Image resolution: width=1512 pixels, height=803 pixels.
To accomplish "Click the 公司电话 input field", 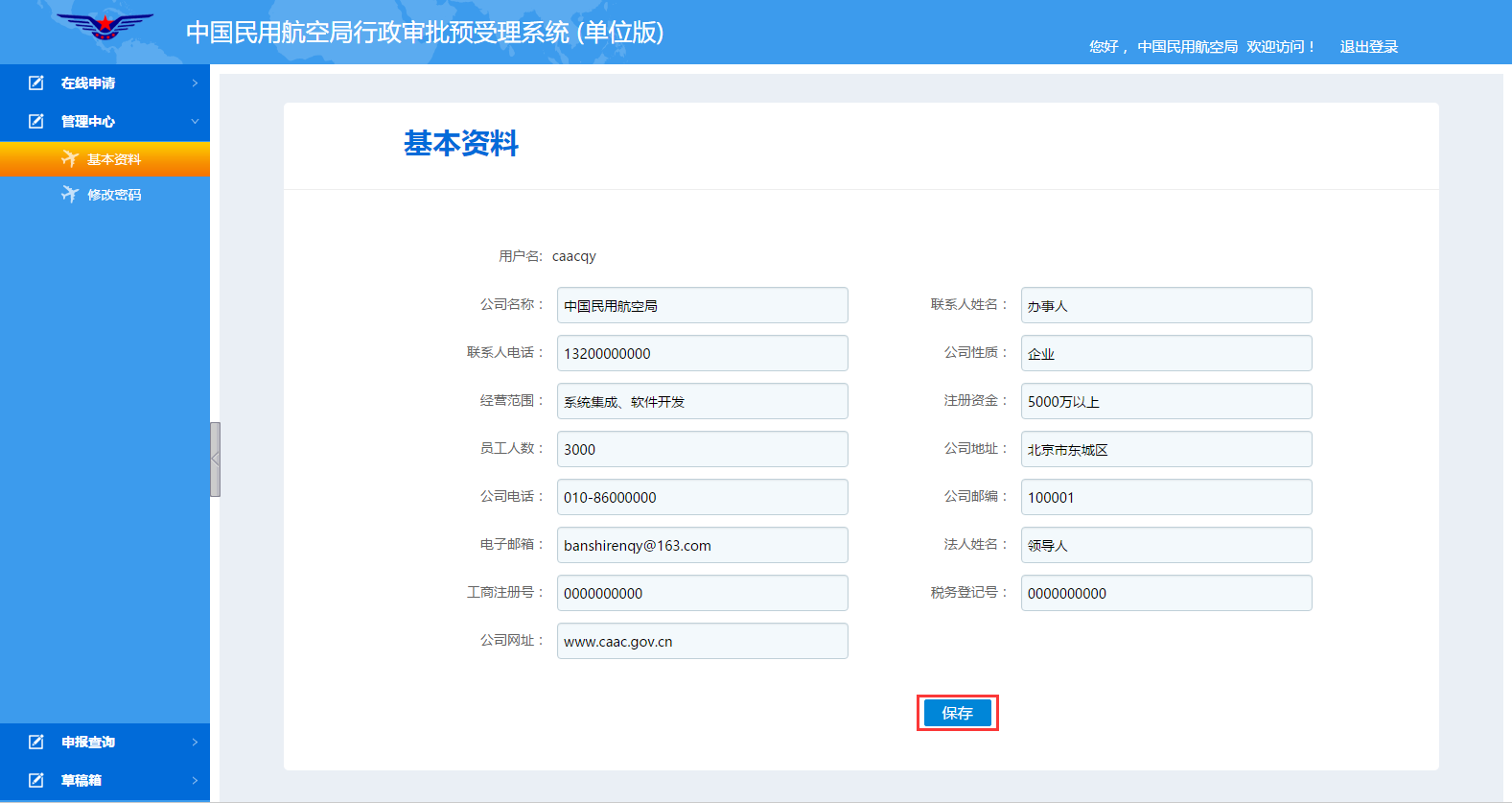I will 703,497.
